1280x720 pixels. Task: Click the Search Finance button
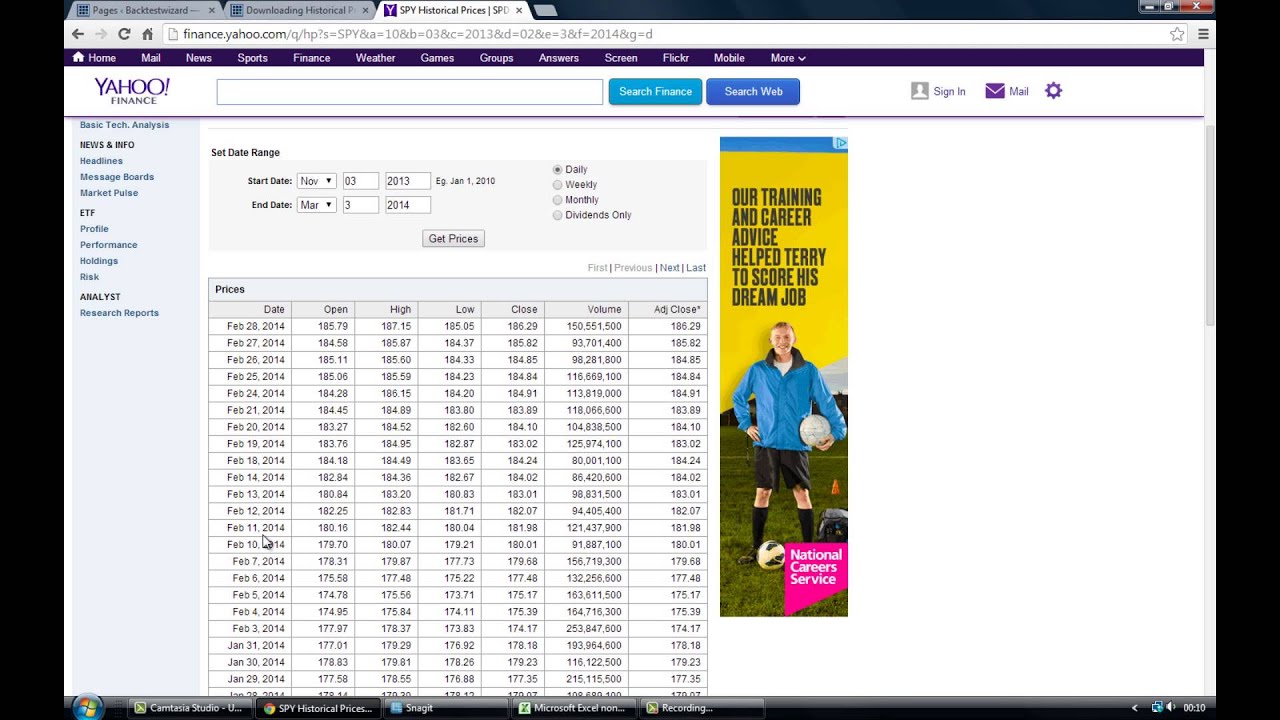point(655,91)
